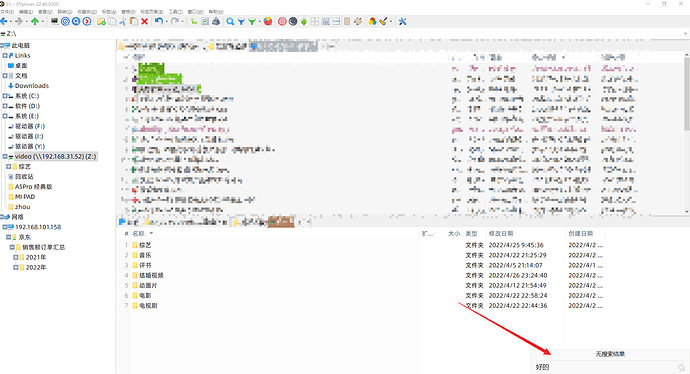This screenshot has width=690, height=374.
Task: Open the back history dropdown arrow
Action: tap(11, 22)
